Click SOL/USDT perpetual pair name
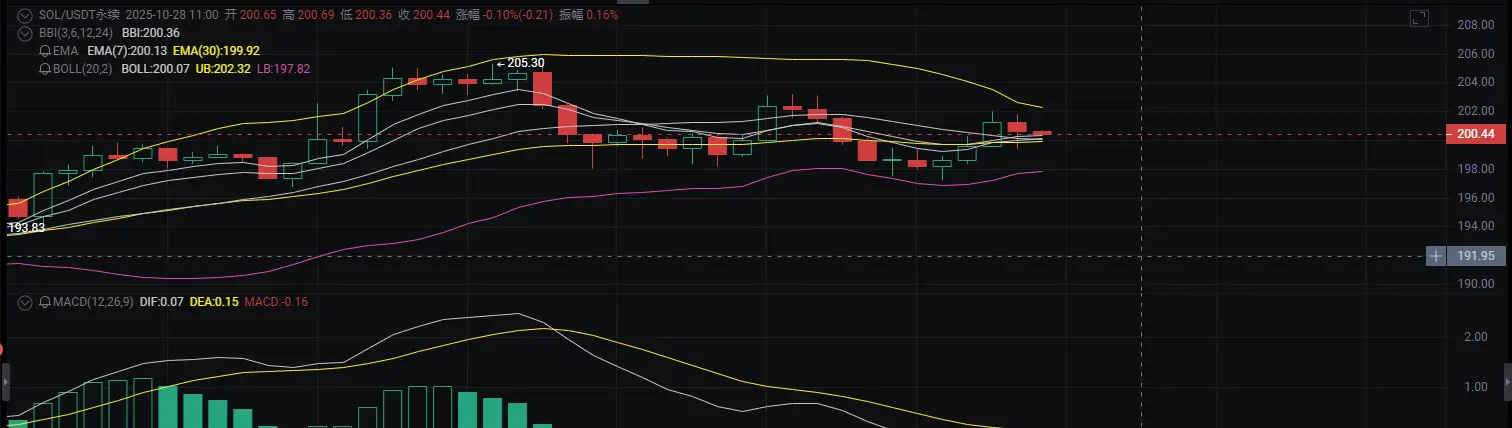The image size is (1512, 428). click(79, 16)
